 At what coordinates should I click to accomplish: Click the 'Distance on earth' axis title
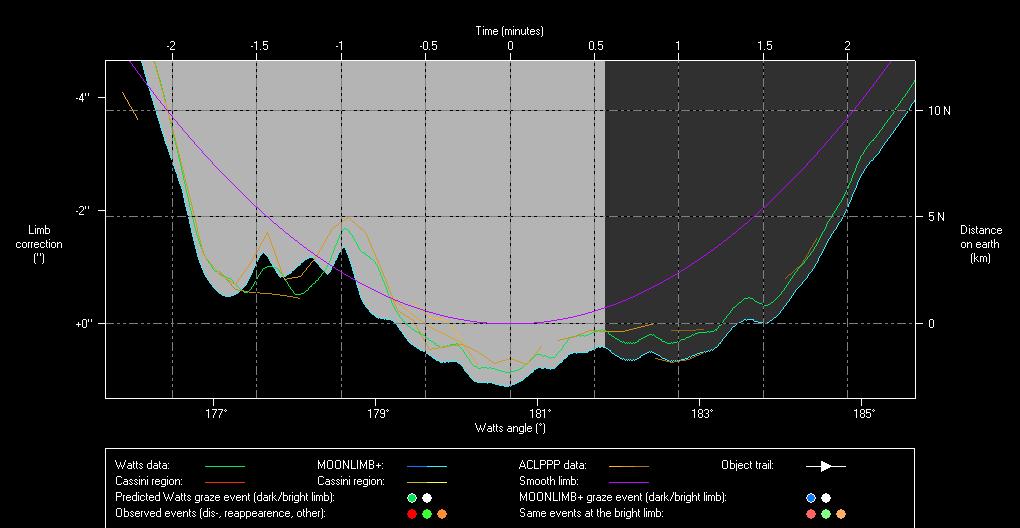coord(980,244)
